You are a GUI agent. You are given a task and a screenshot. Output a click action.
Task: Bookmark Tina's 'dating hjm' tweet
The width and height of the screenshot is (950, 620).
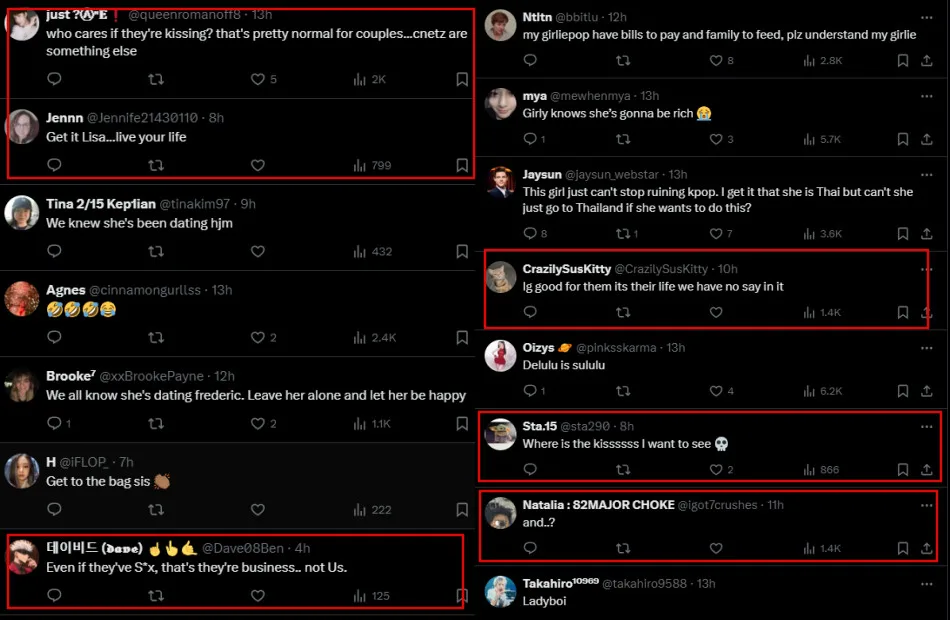[x=462, y=252]
